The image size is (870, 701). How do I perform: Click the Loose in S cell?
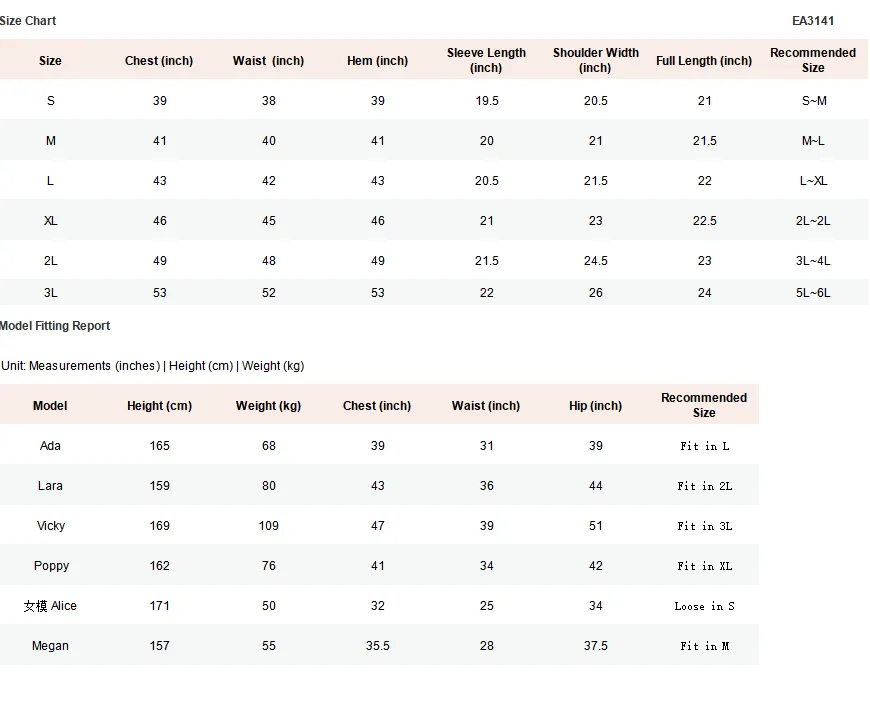coord(704,606)
